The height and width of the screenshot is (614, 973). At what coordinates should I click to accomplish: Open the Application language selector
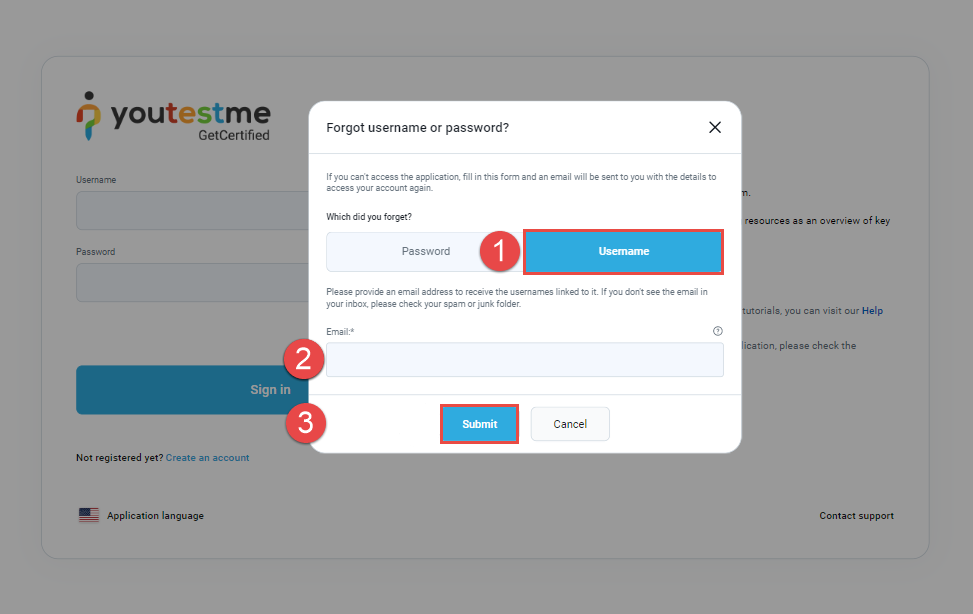(x=155, y=516)
